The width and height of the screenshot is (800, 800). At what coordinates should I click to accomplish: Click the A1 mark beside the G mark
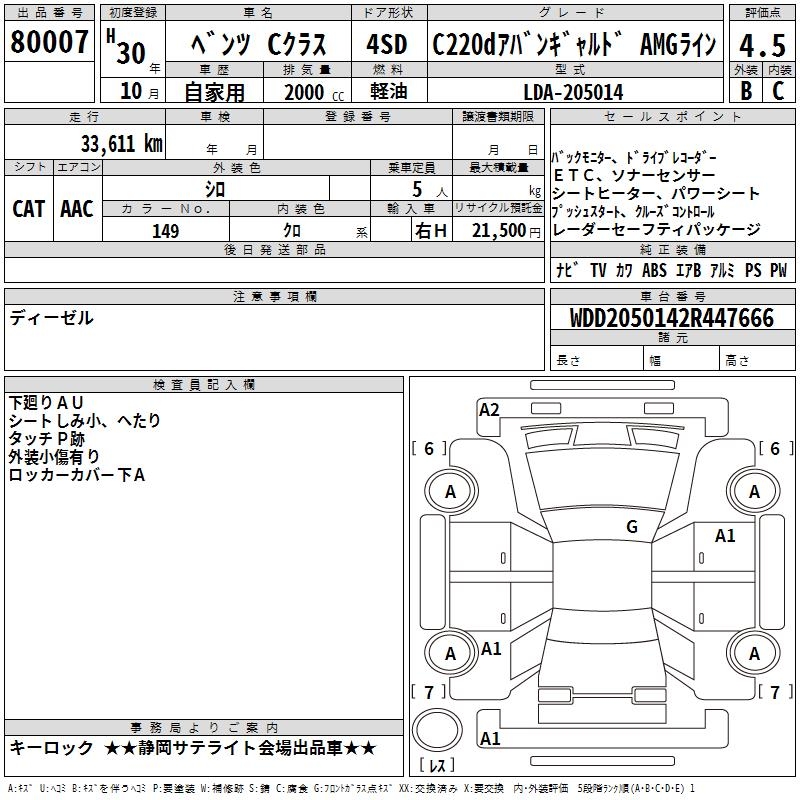tap(725, 536)
